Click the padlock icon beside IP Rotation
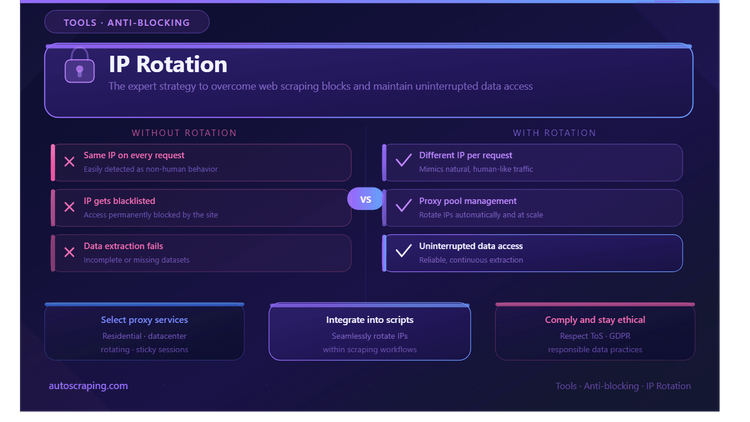 79,66
